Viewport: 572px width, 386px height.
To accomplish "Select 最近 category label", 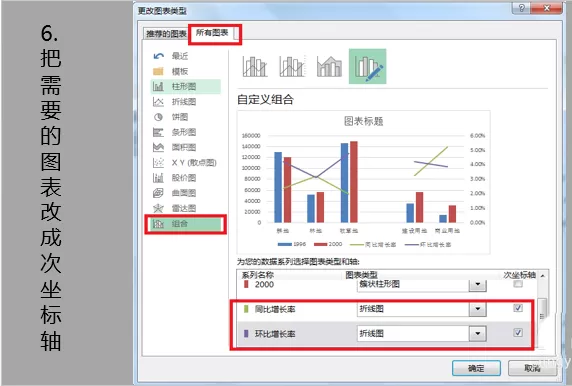I will [180, 56].
